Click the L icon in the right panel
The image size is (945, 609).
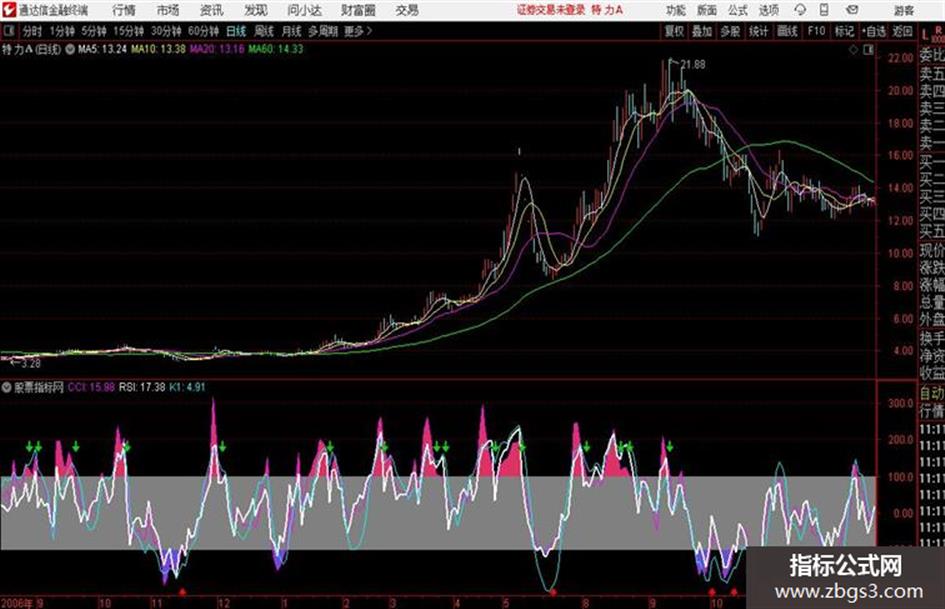pyautogui.click(x=925, y=34)
